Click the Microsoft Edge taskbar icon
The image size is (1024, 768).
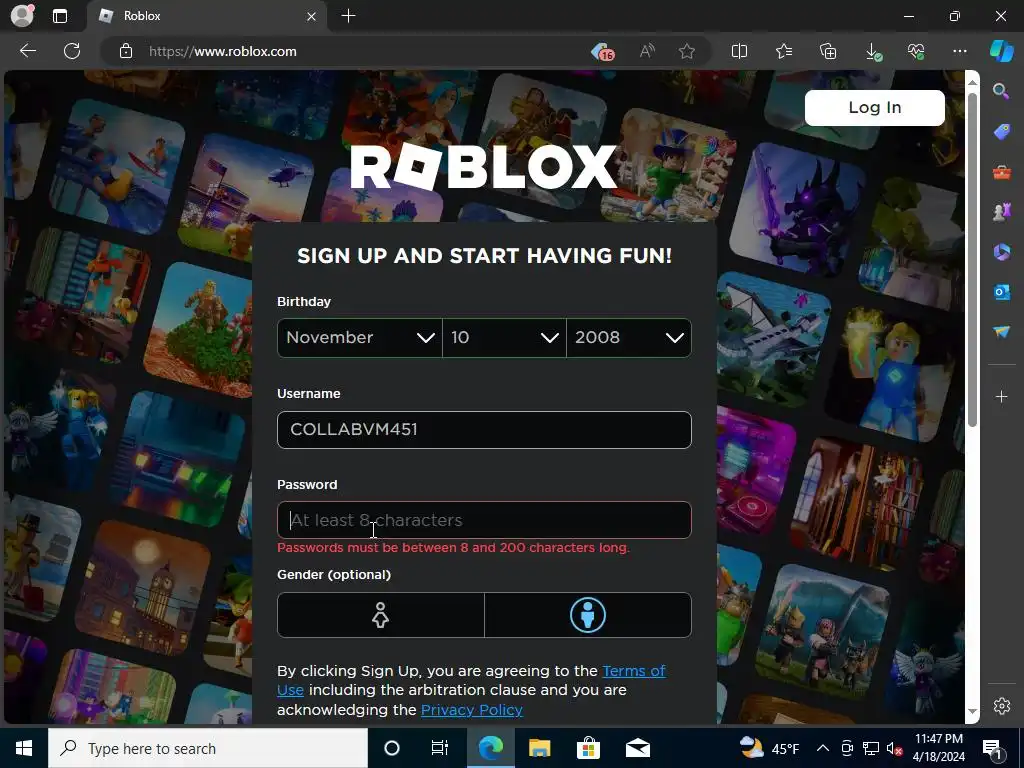[491, 748]
